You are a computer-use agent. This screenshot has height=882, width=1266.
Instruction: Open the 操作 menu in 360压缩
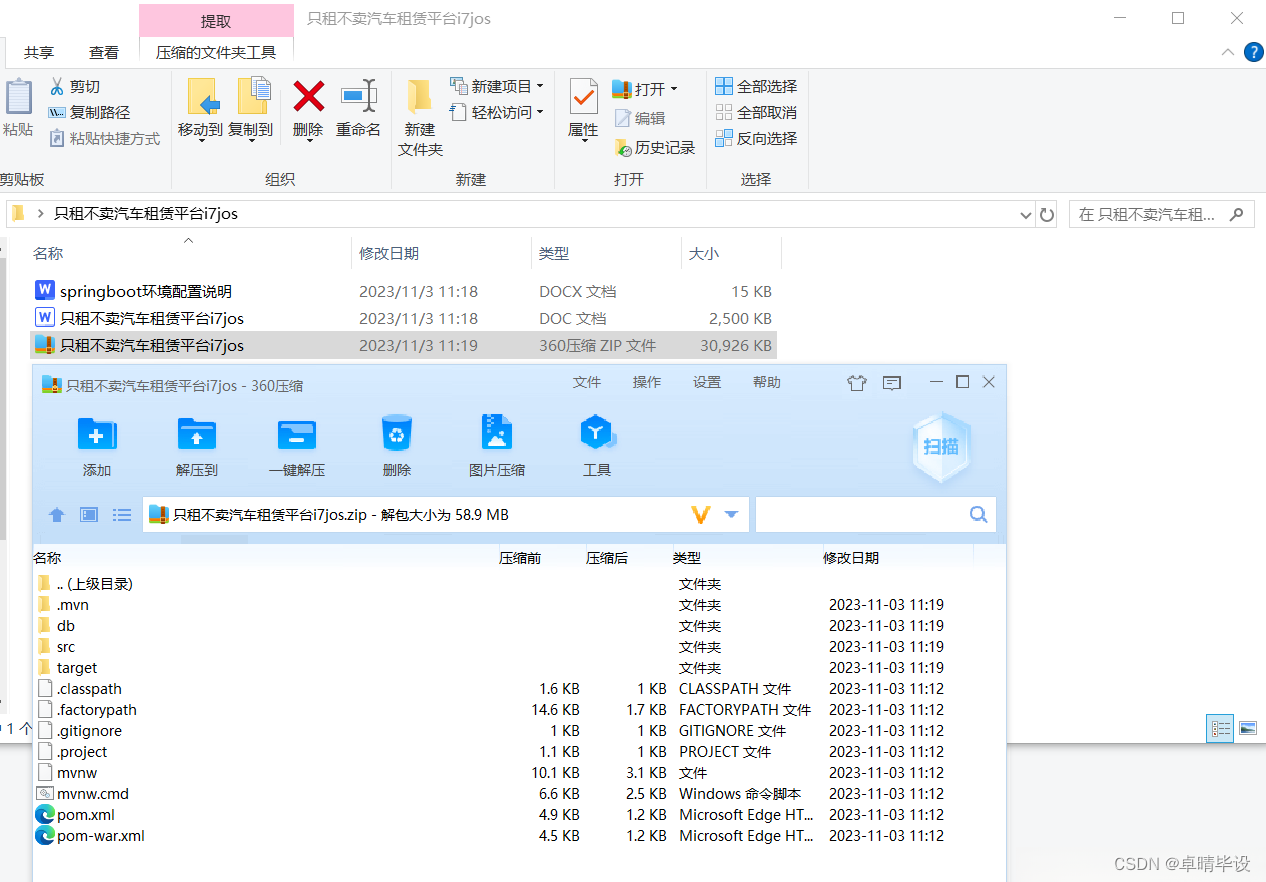click(647, 382)
